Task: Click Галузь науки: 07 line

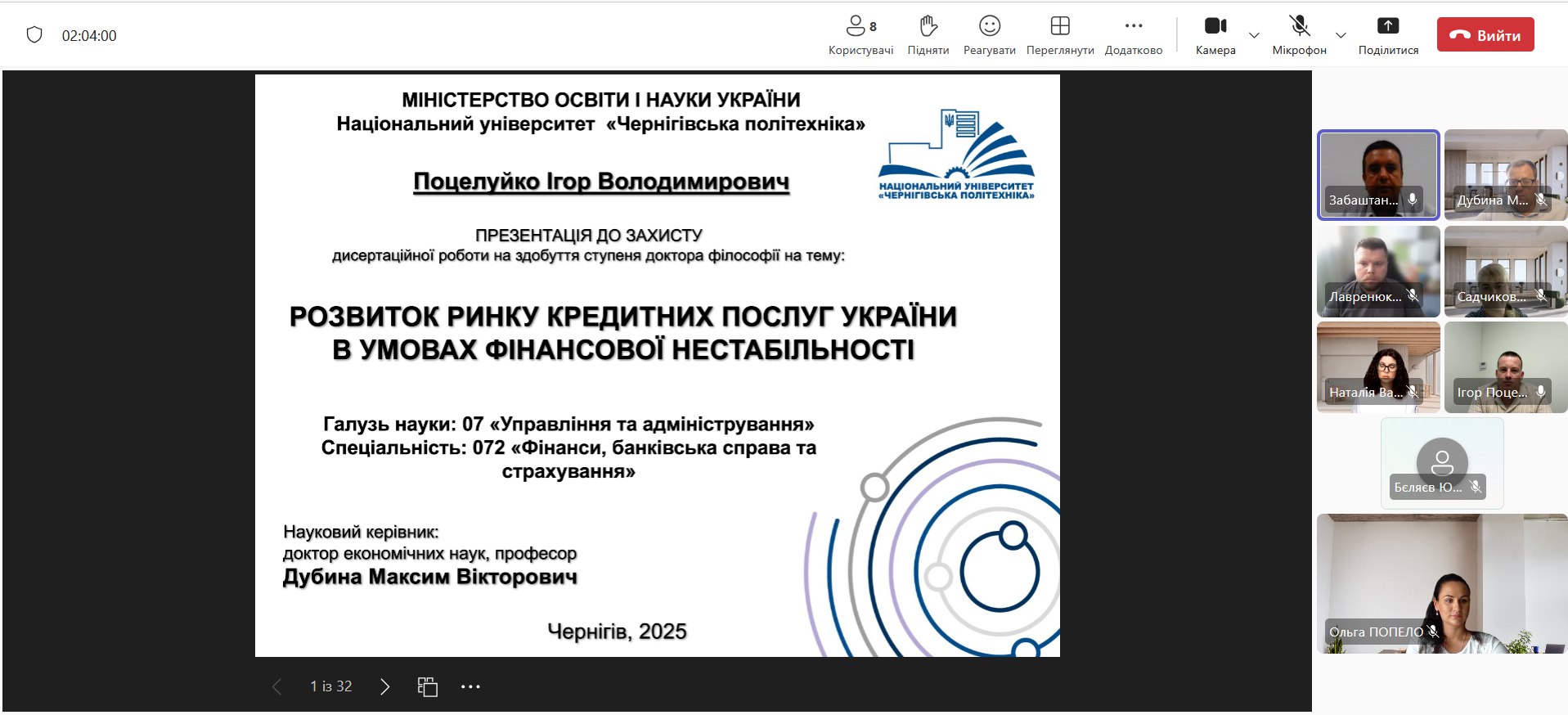Action: (568, 424)
